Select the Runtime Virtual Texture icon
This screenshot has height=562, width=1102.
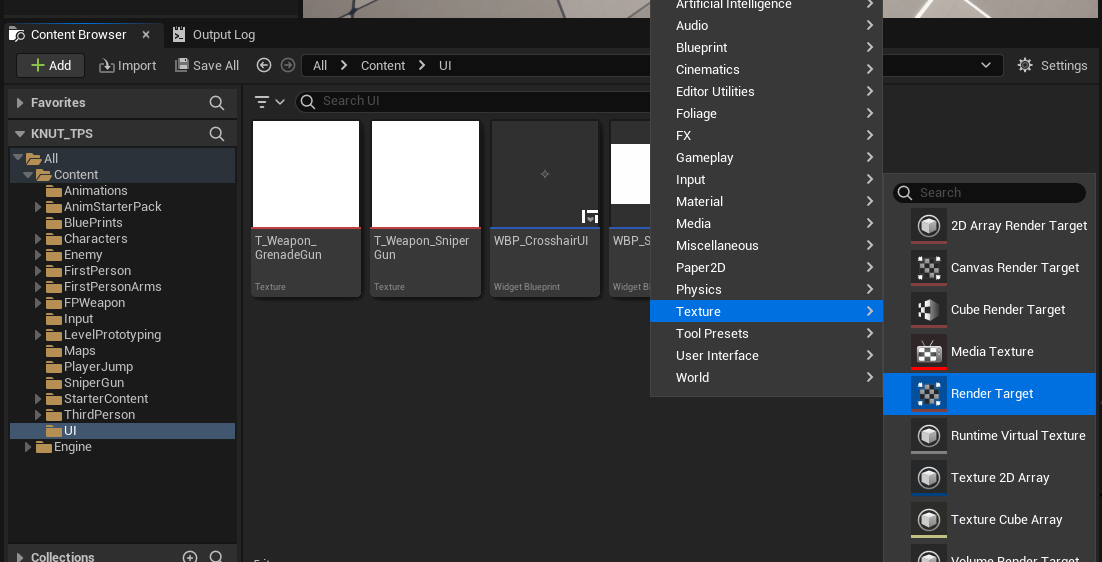pyautogui.click(x=928, y=436)
